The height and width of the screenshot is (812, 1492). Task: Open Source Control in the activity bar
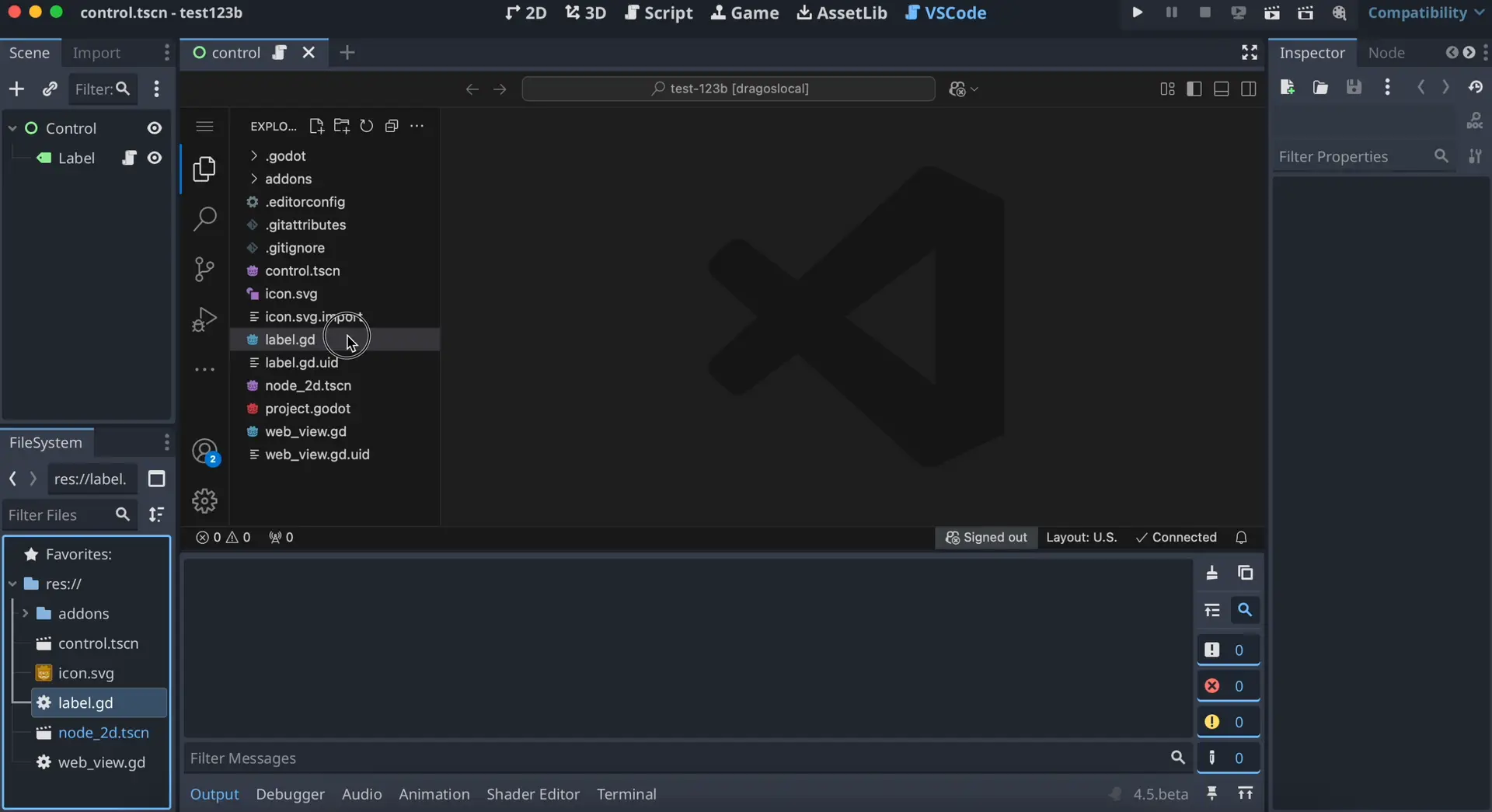[x=204, y=269]
